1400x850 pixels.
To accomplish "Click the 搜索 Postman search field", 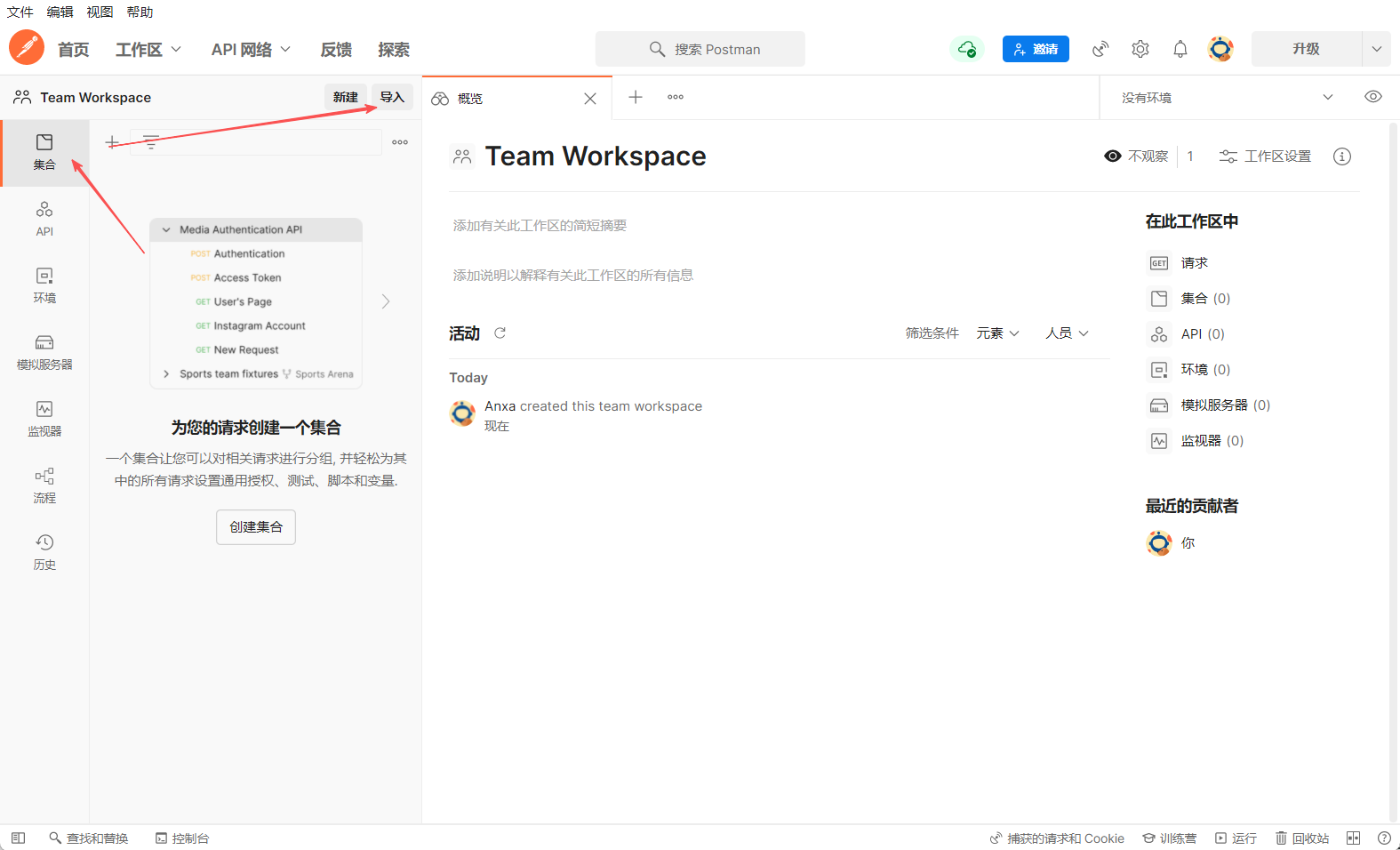I will [700, 49].
